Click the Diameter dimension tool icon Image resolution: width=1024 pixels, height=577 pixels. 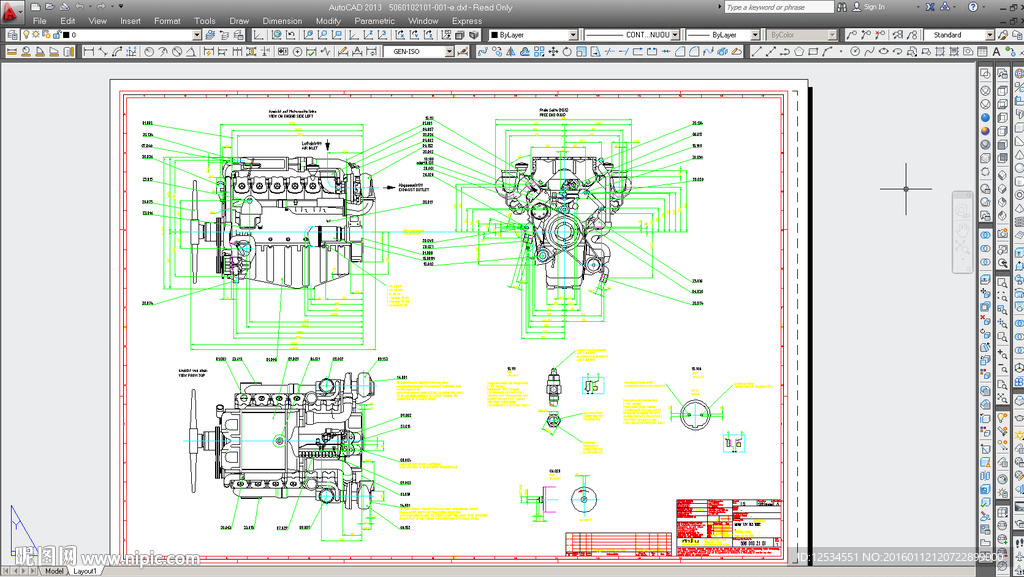click(x=177, y=52)
